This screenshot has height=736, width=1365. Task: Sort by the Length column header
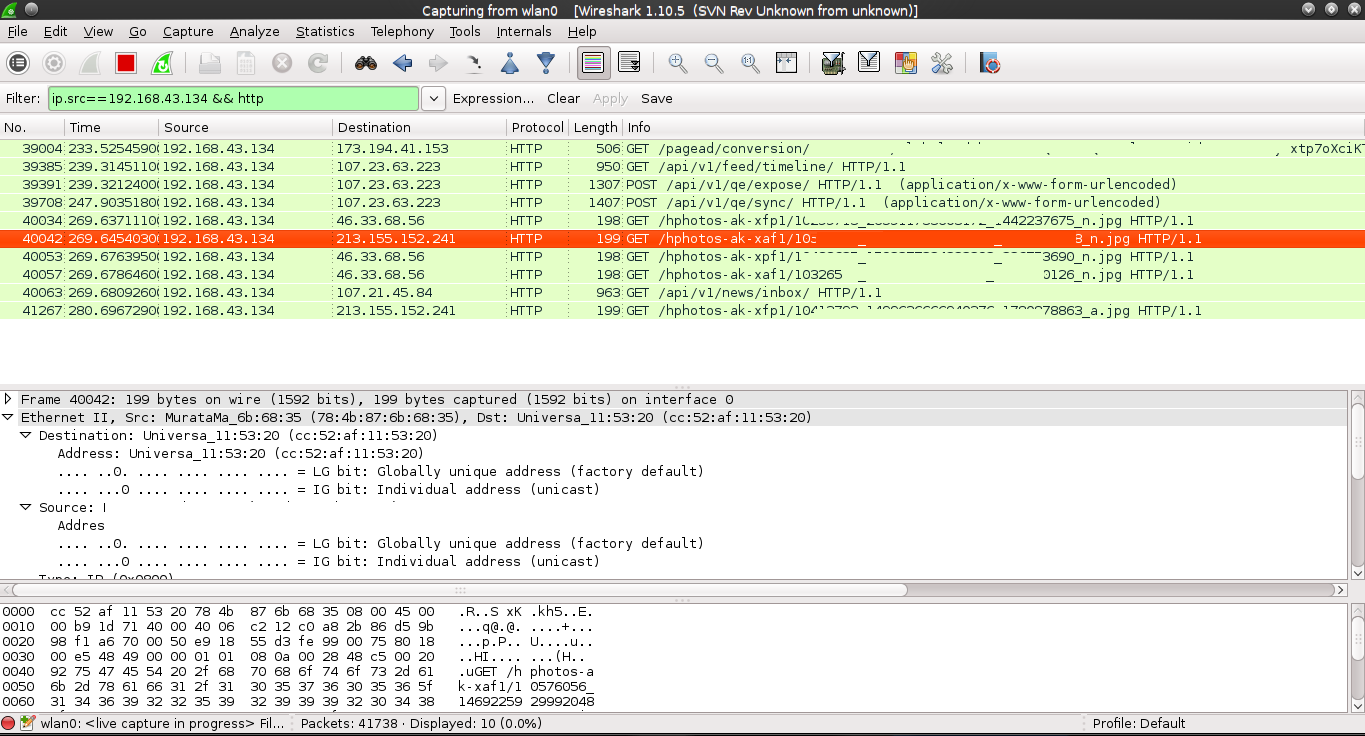596,127
